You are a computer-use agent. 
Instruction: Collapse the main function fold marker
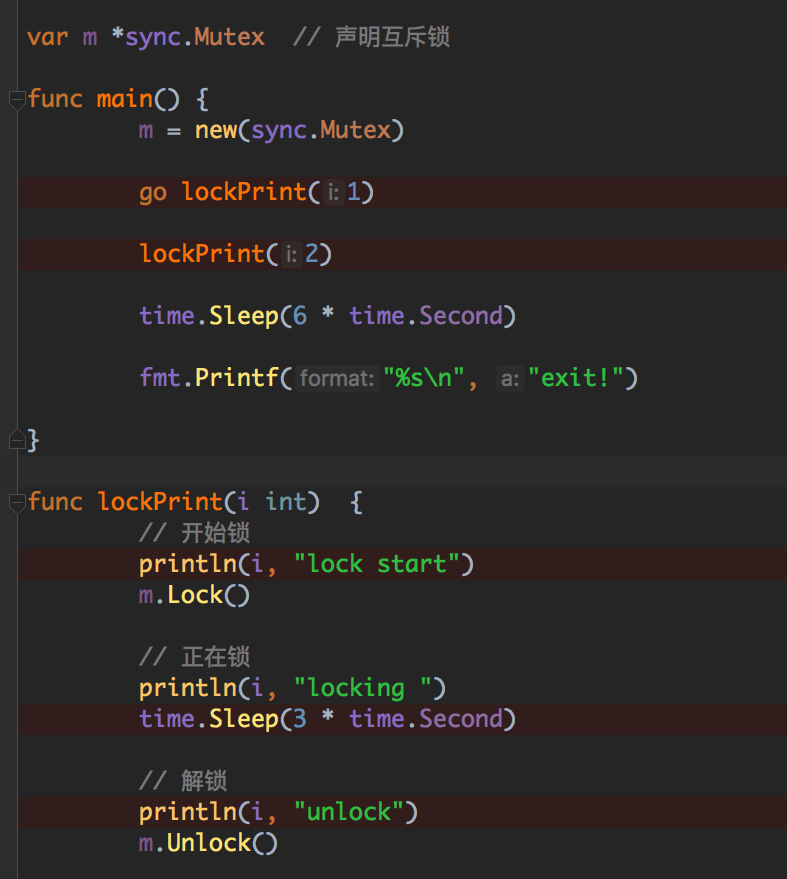click(17, 100)
